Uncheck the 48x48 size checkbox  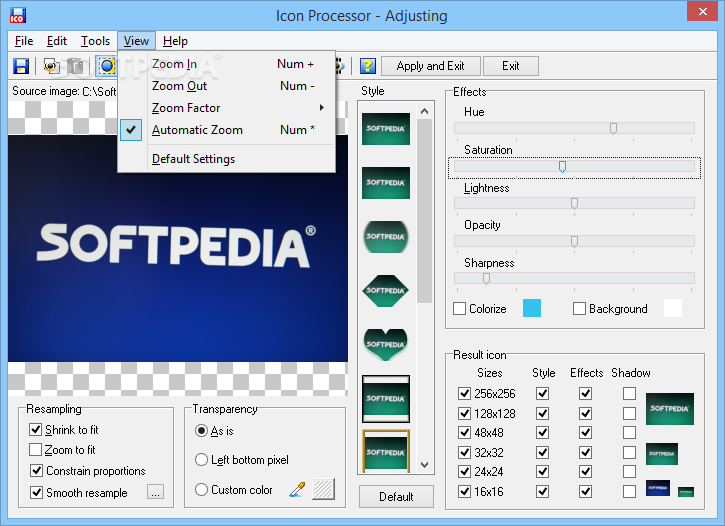(464, 433)
